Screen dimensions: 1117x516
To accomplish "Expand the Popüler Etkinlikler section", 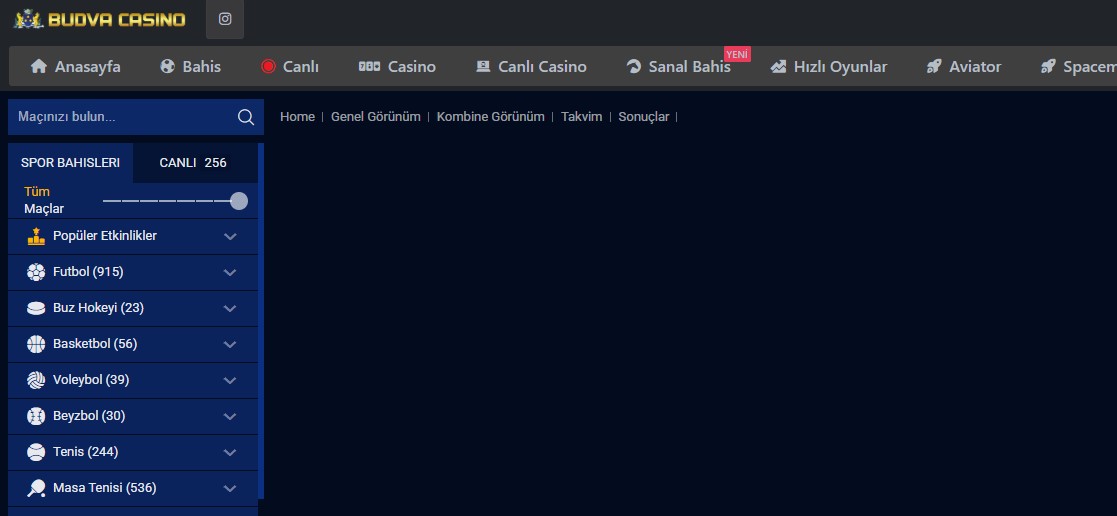I will click(230, 236).
